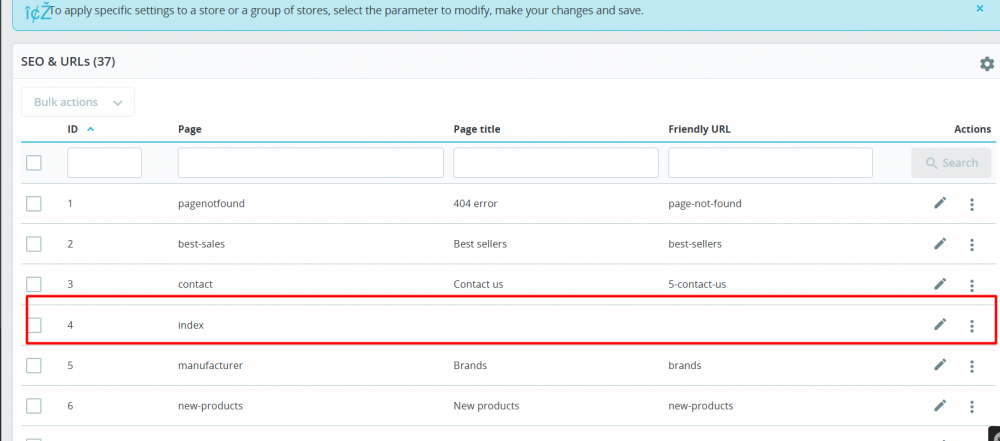Open more actions menu for best-sales row
The height and width of the screenshot is (441, 1000).
[x=971, y=244]
